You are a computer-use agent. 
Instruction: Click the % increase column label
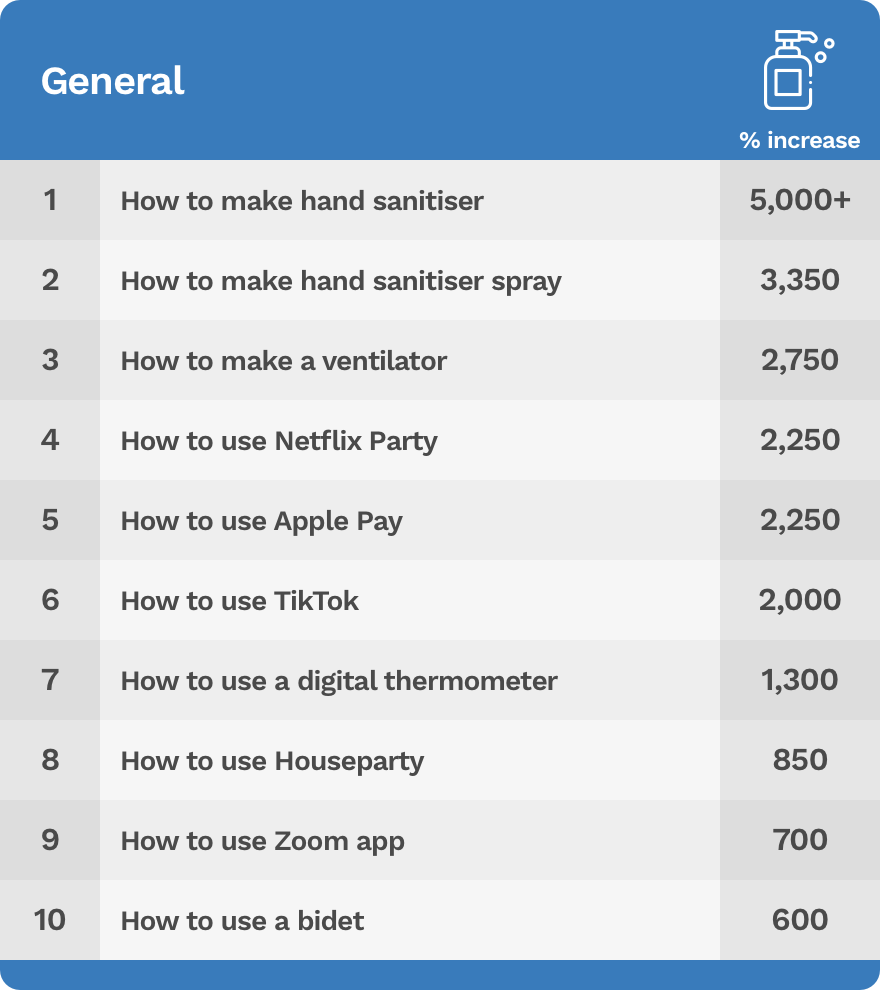[799, 140]
